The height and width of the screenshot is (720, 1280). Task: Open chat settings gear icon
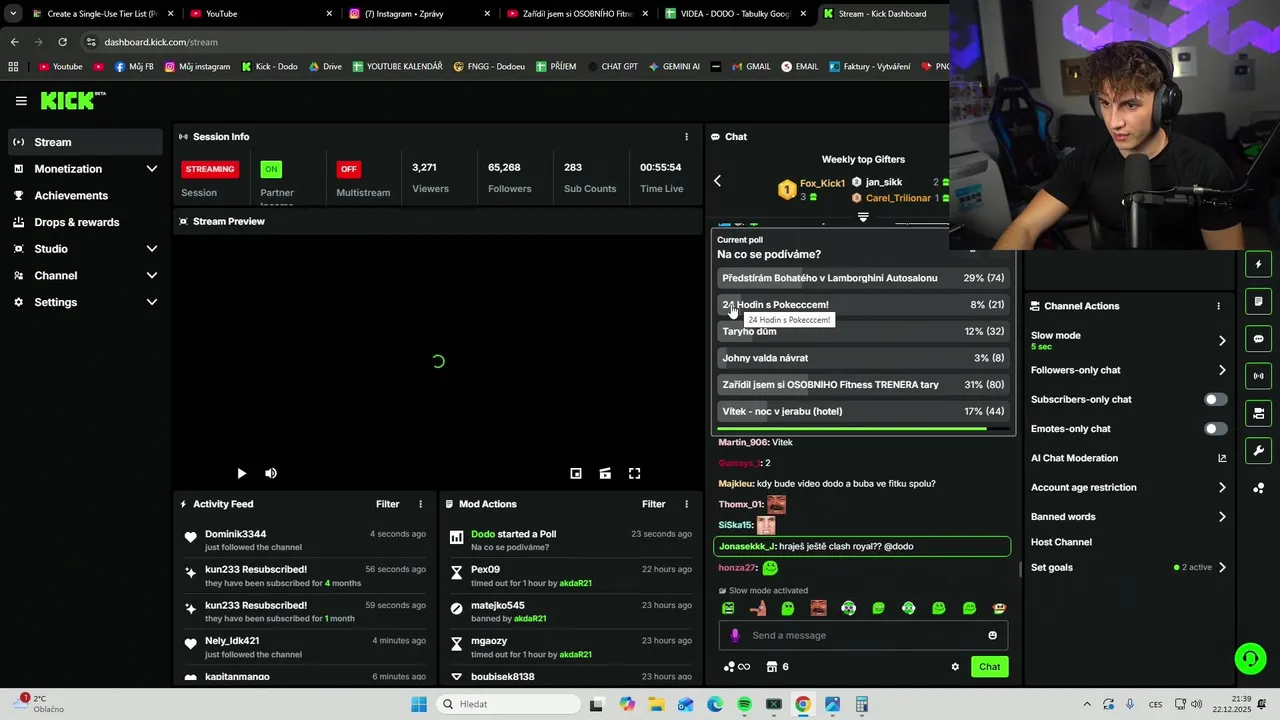(x=955, y=667)
